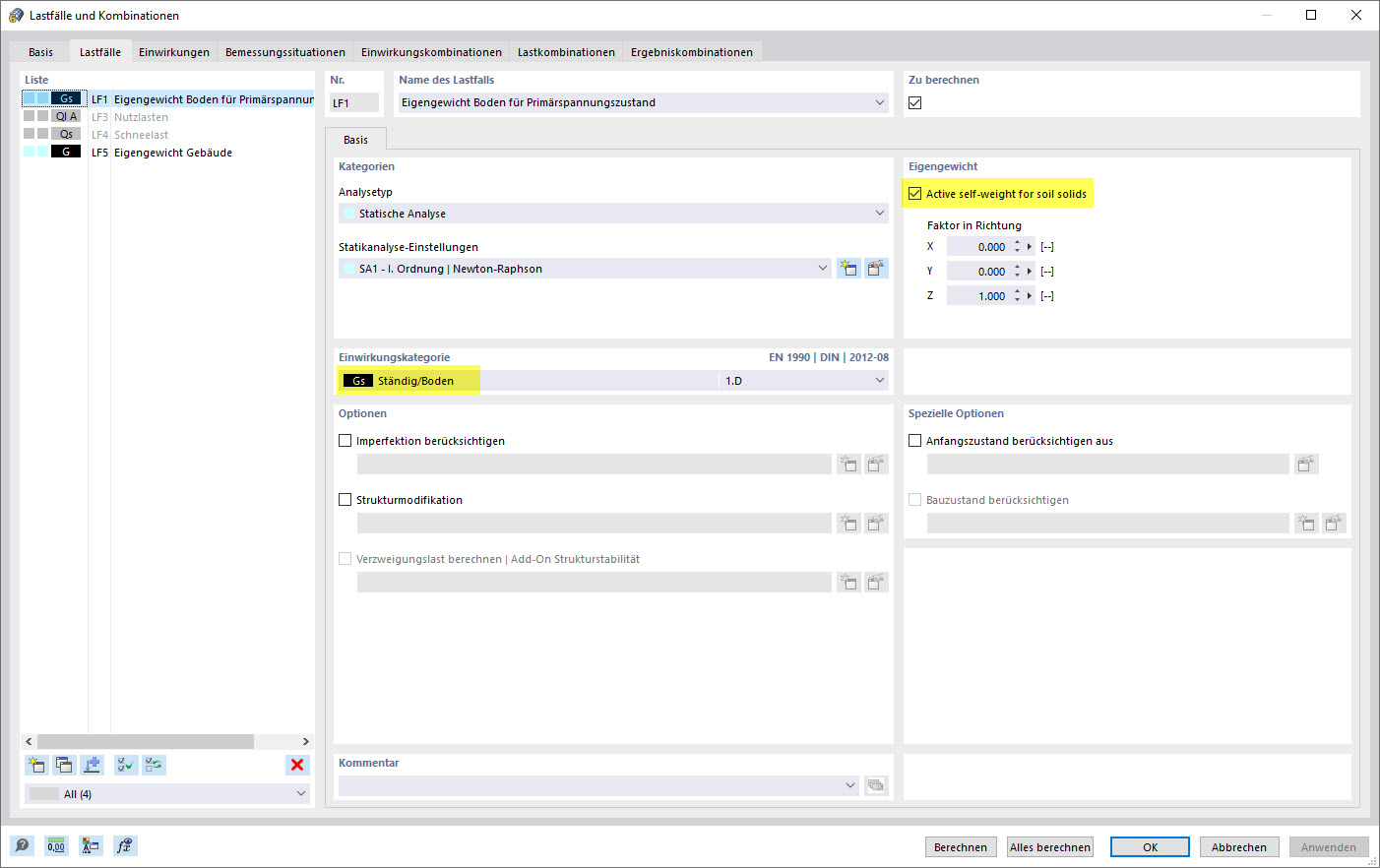The image size is (1380, 868).
Task: Open Einwirkungskombinationen tab
Action: pos(431,52)
